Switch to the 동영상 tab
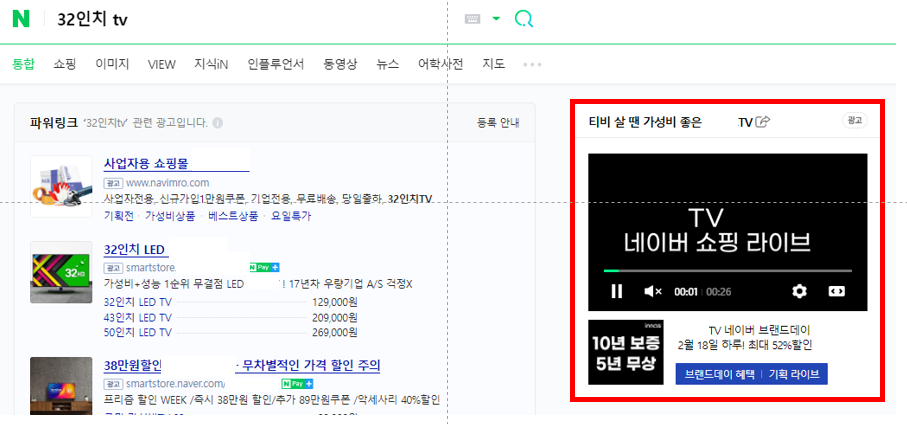 click(340, 64)
